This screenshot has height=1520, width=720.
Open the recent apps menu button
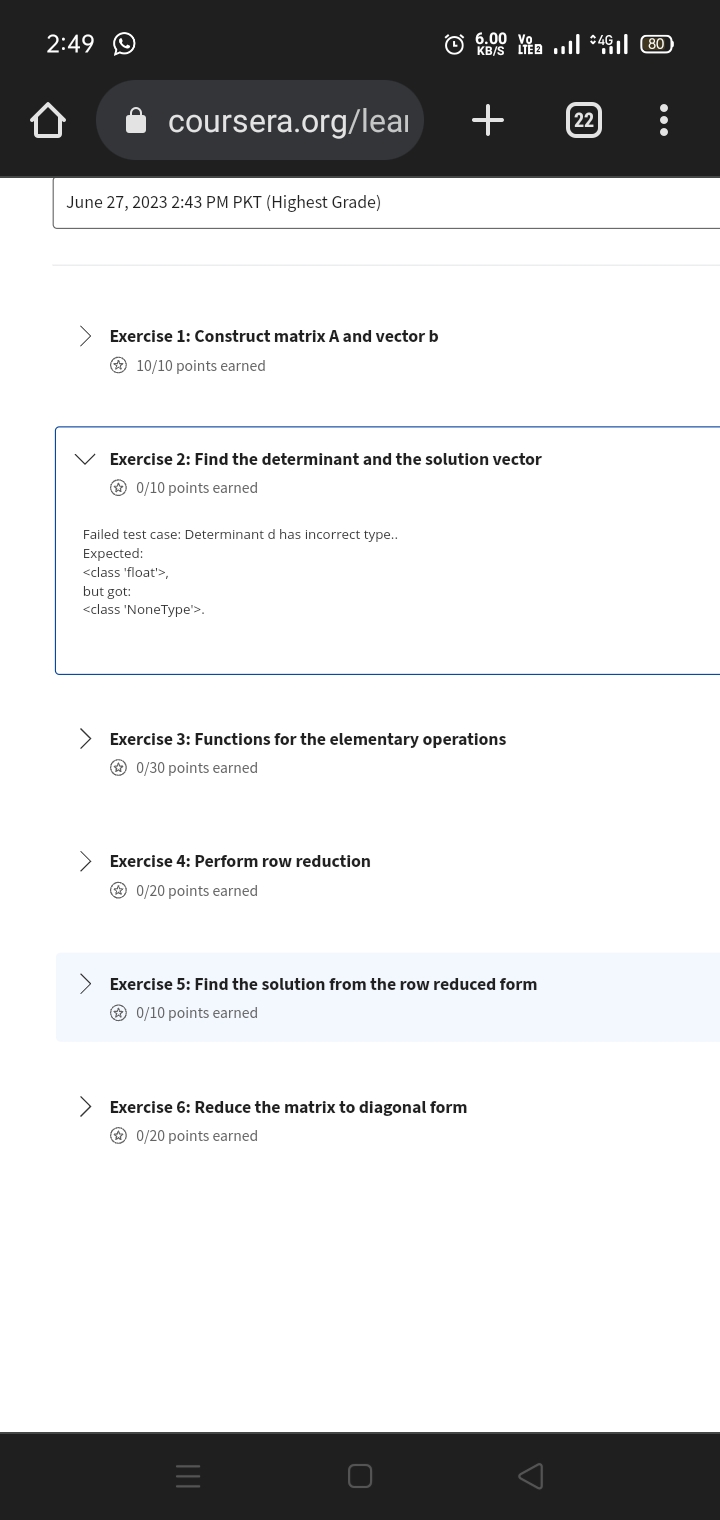pos(189,1476)
